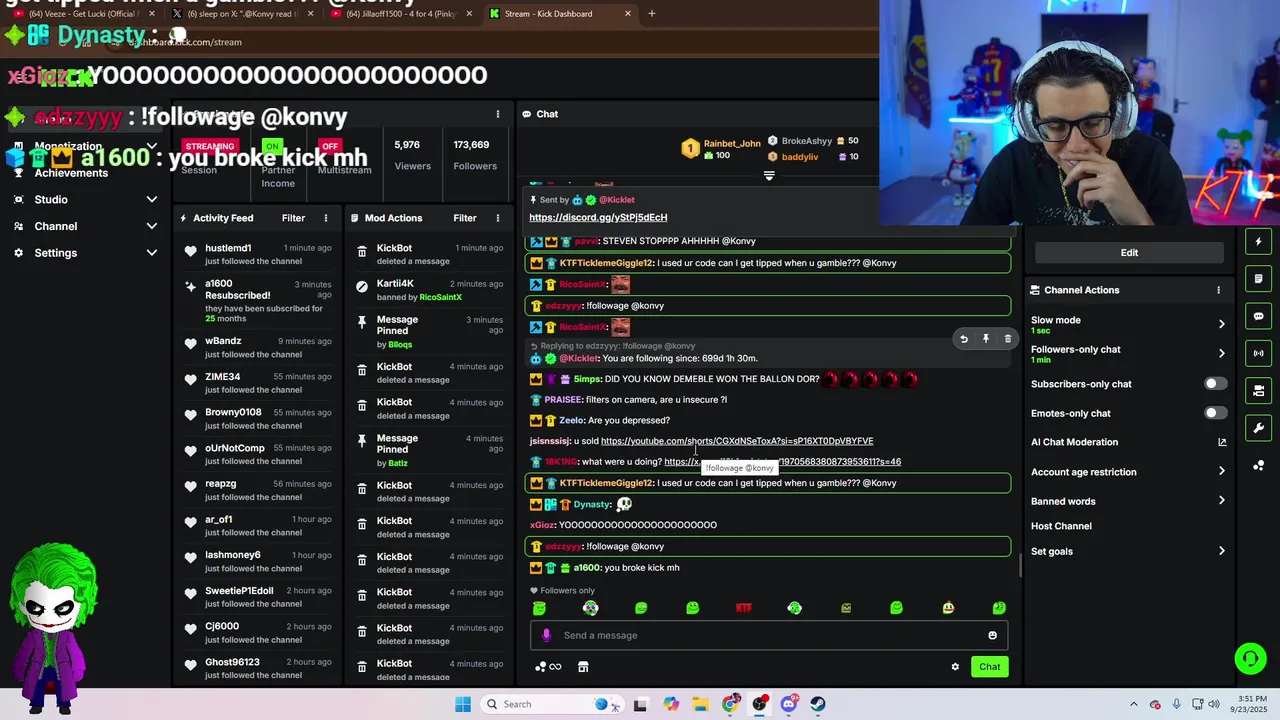Collapse the chat header drag handle
1280x720 pixels.
769,175
